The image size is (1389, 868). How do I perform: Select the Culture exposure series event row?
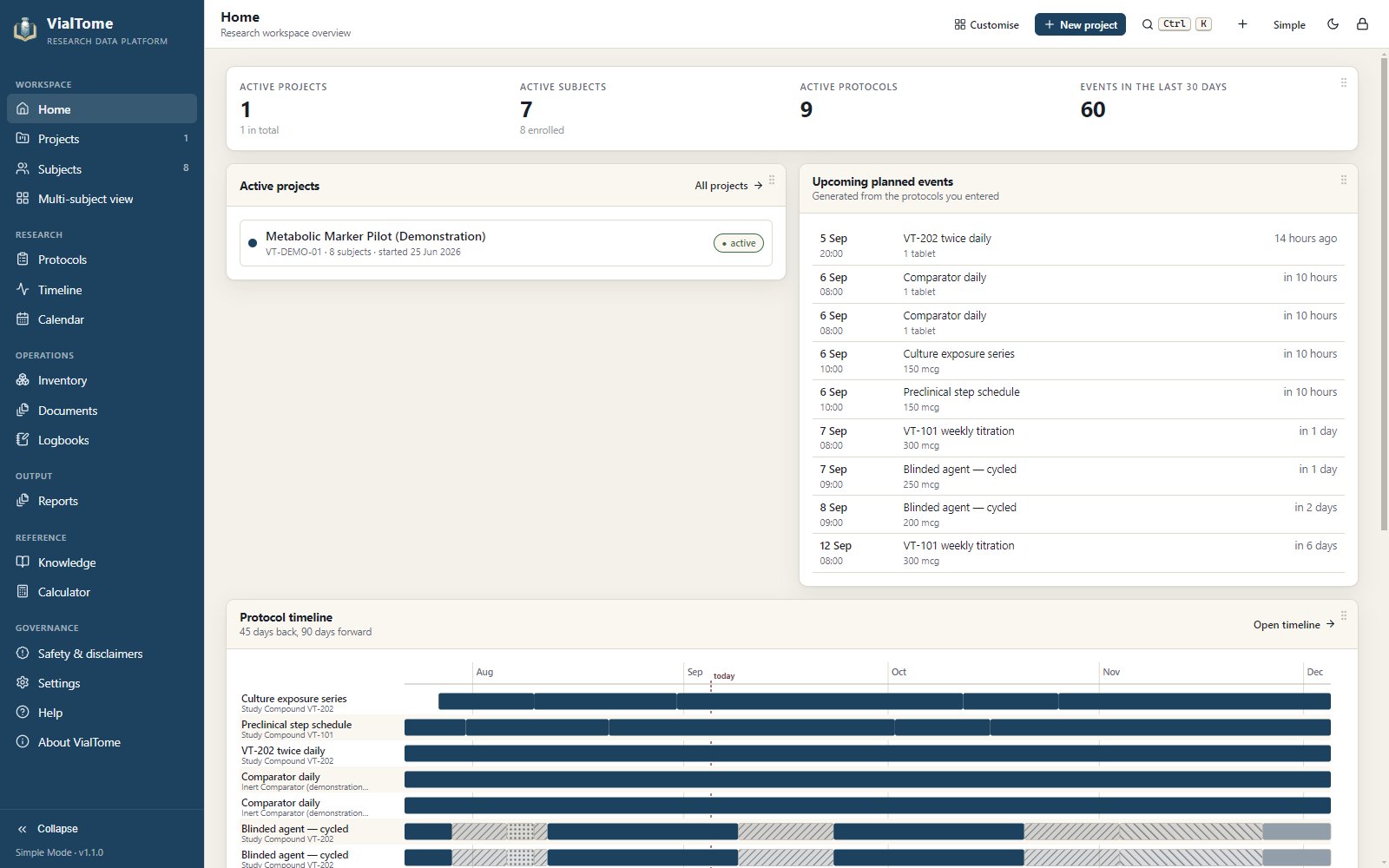click(1078, 361)
